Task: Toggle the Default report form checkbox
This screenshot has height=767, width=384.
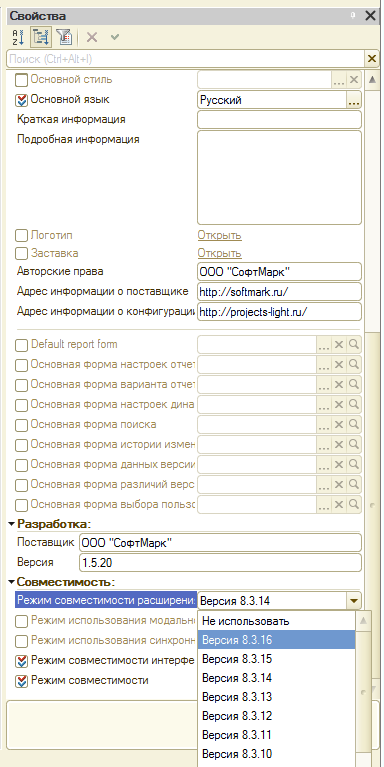Action: (22, 345)
